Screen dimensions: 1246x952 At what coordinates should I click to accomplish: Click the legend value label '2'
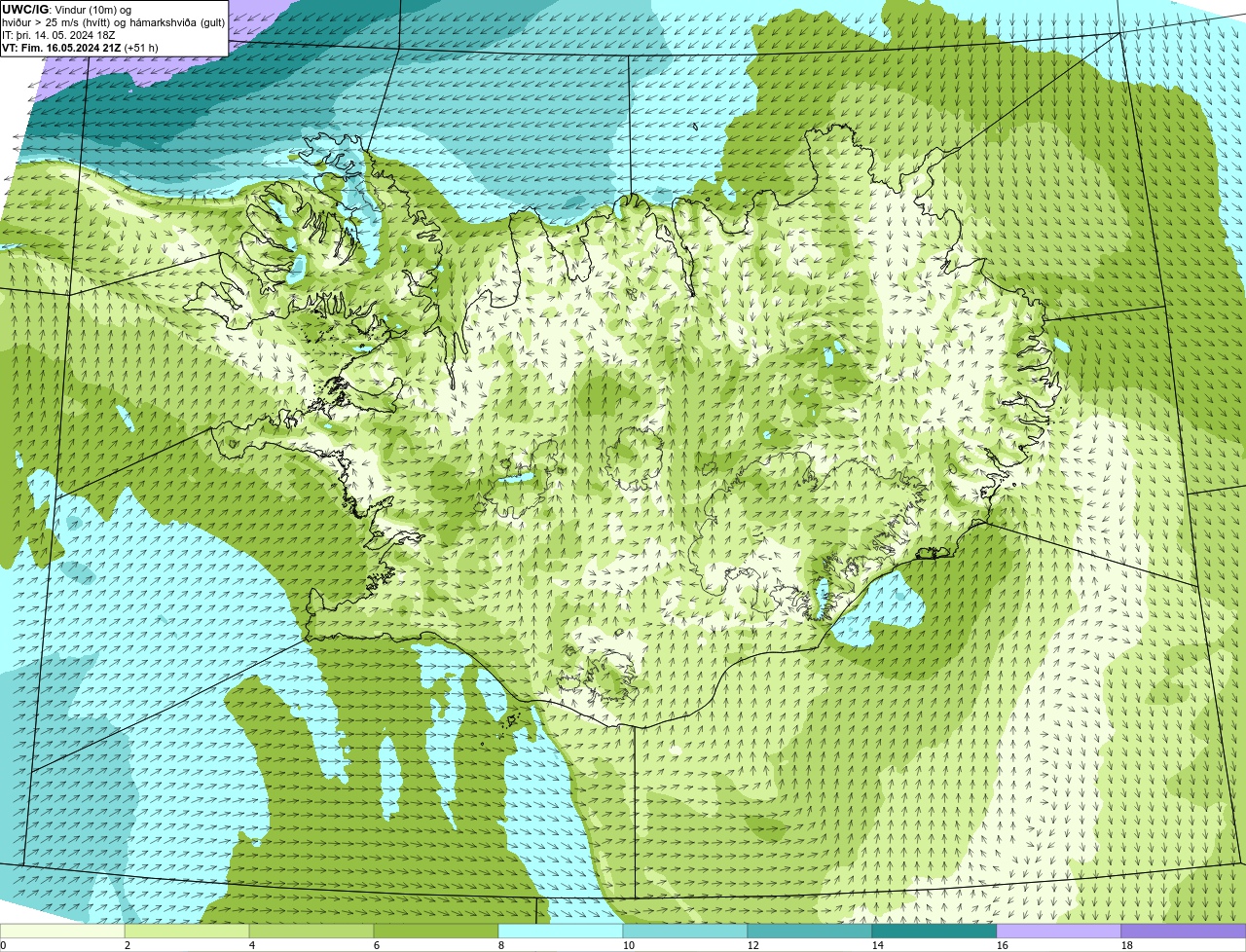(x=128, y=945)
